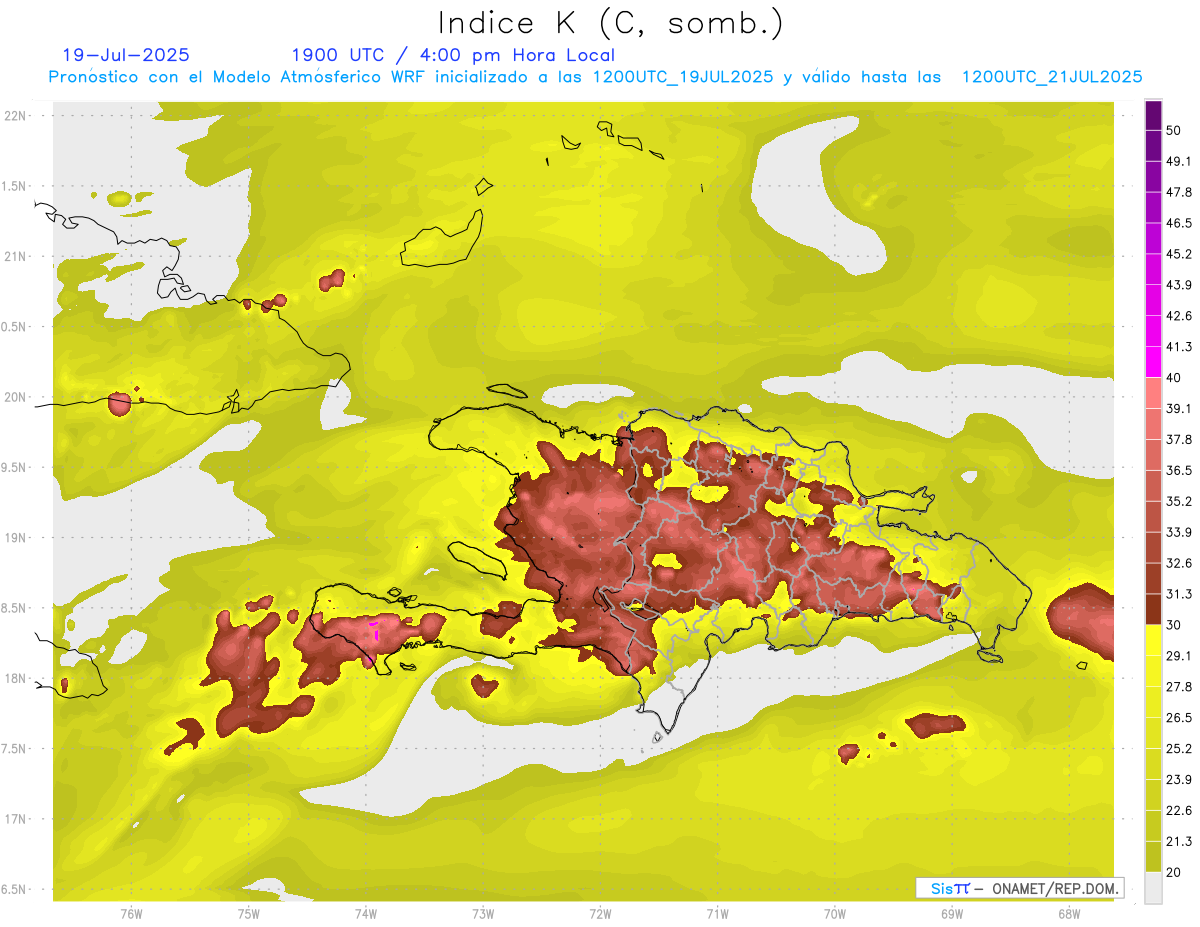Click the '45.2' color bar label
The image size is (1200, 927).
[1179, 254]
